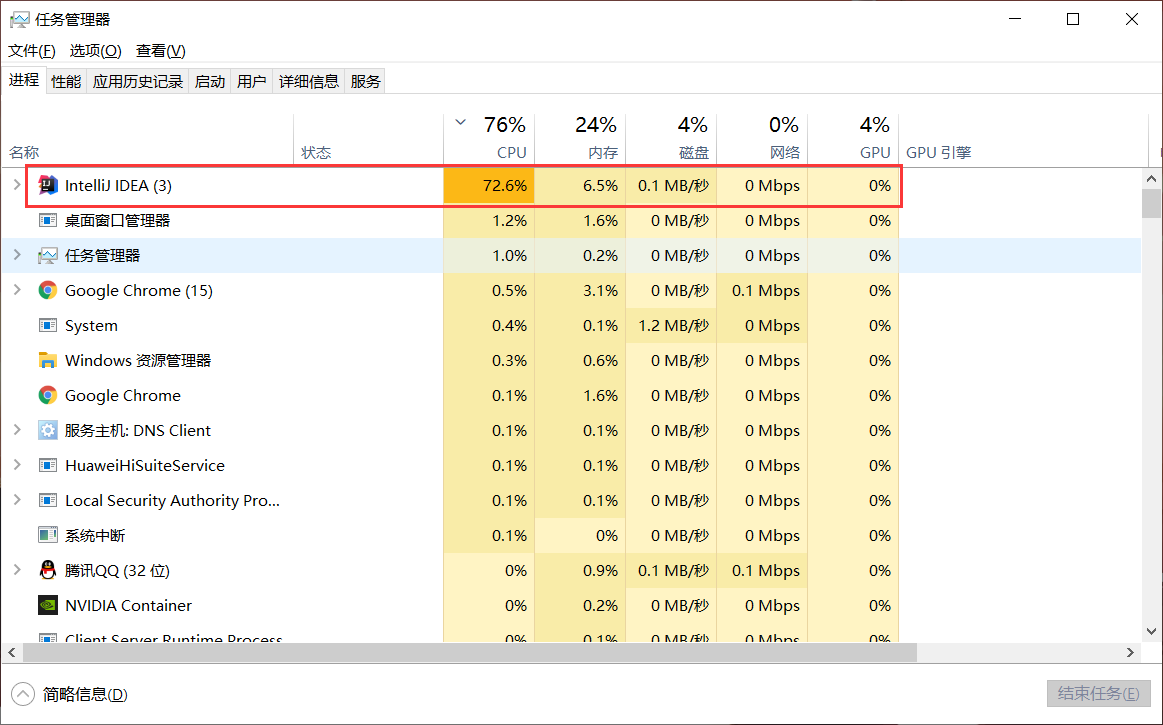Image resolution: width=1163 pixels, height=725 pixels.
Task: Click the Google Chrome (15) icon
Action: tap(48, 290)
